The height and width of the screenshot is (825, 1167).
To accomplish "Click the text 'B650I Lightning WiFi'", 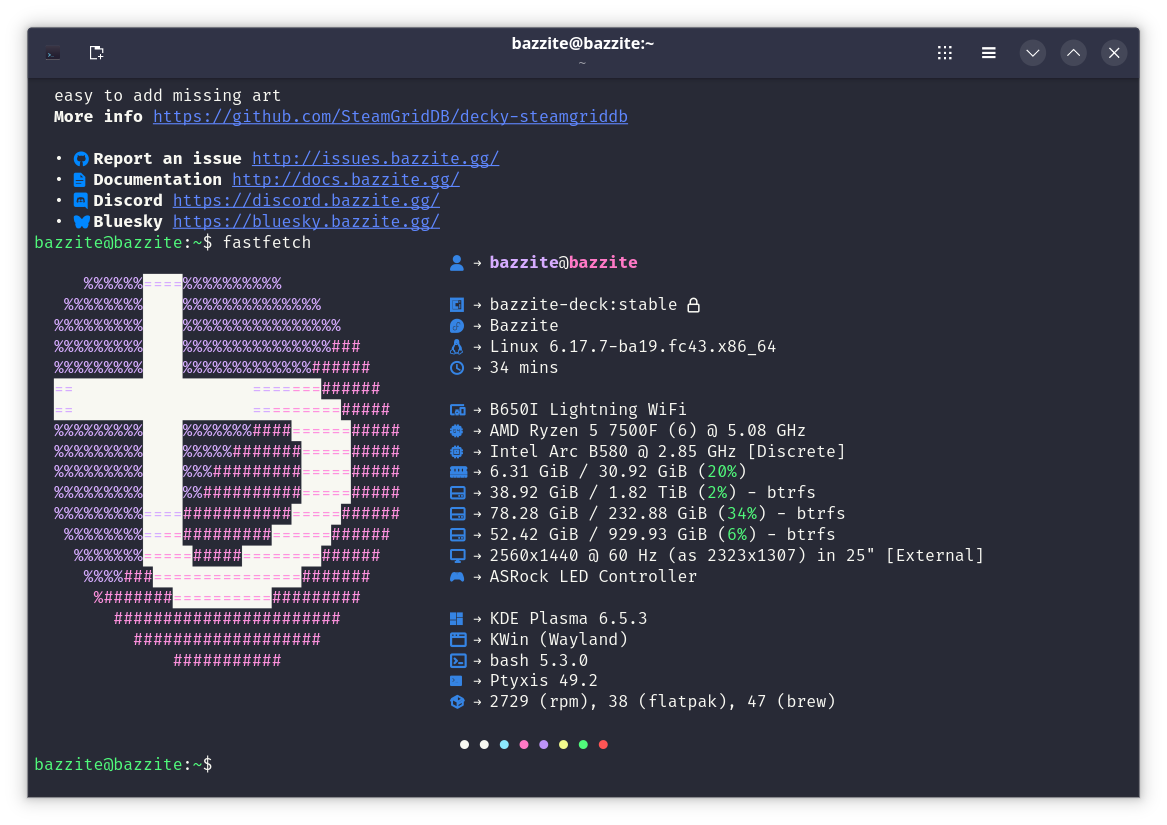I will pyautogui.click(x=588, y=410).
